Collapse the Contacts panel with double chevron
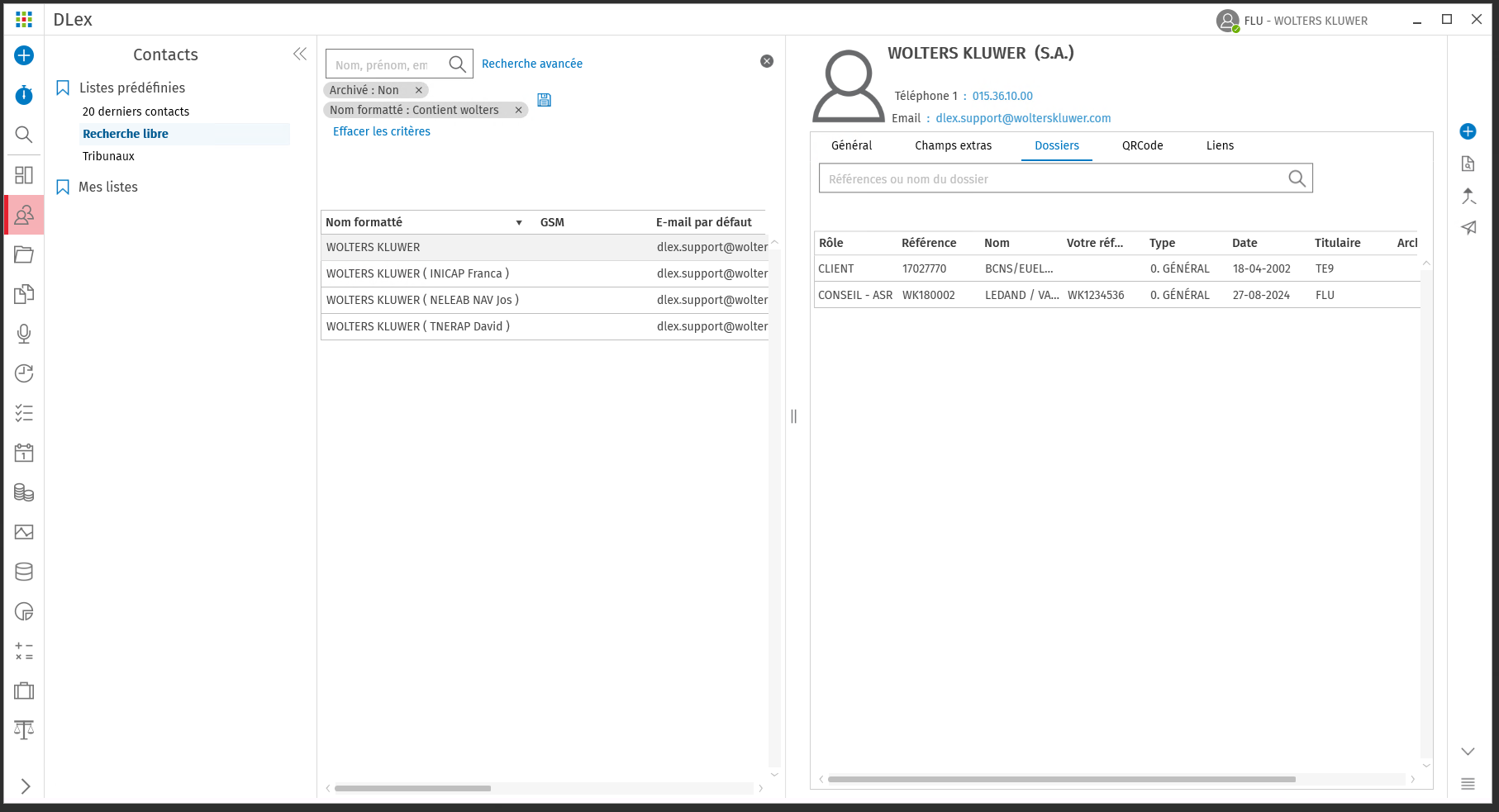This screenshot has width=1499, height=812. [300, 55]
